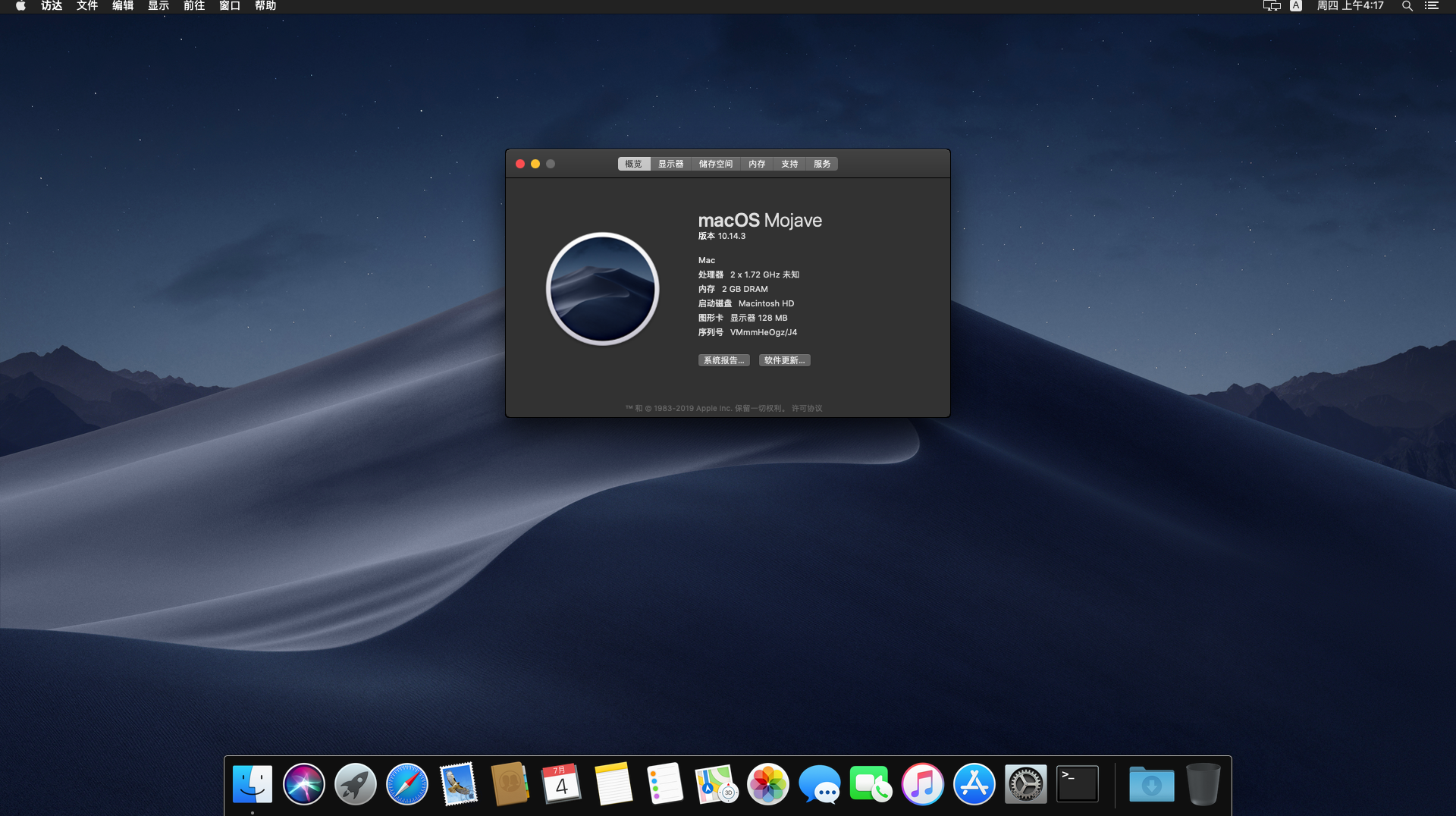Click version text 版本 10.14.3

[722, 236]
